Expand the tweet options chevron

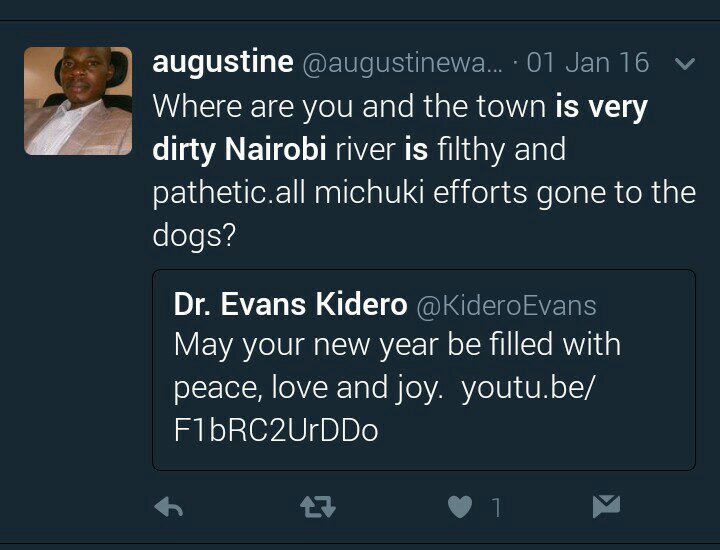coord(685,64)
